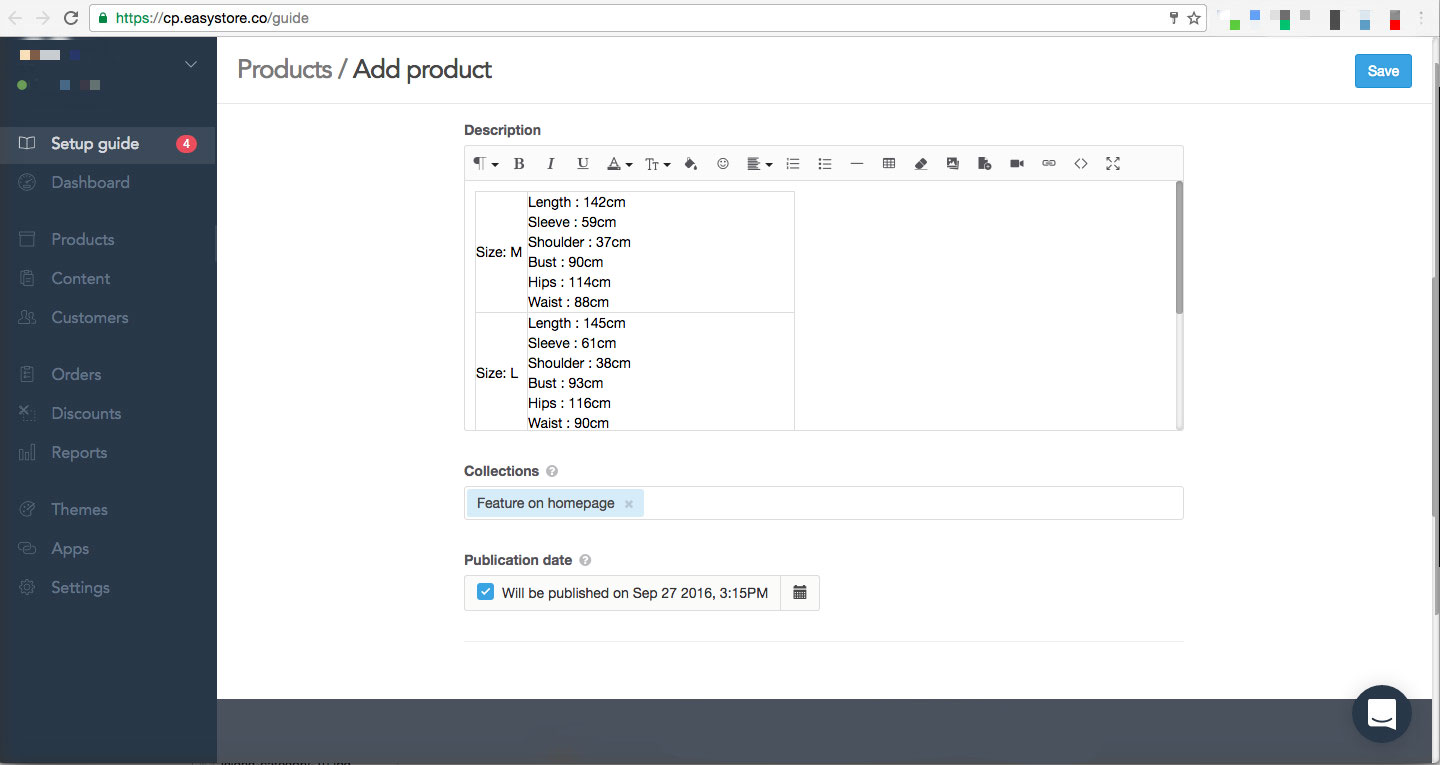Insert a table using the toolbar
The image size is (1440, 765).
(x=888, y=164)
